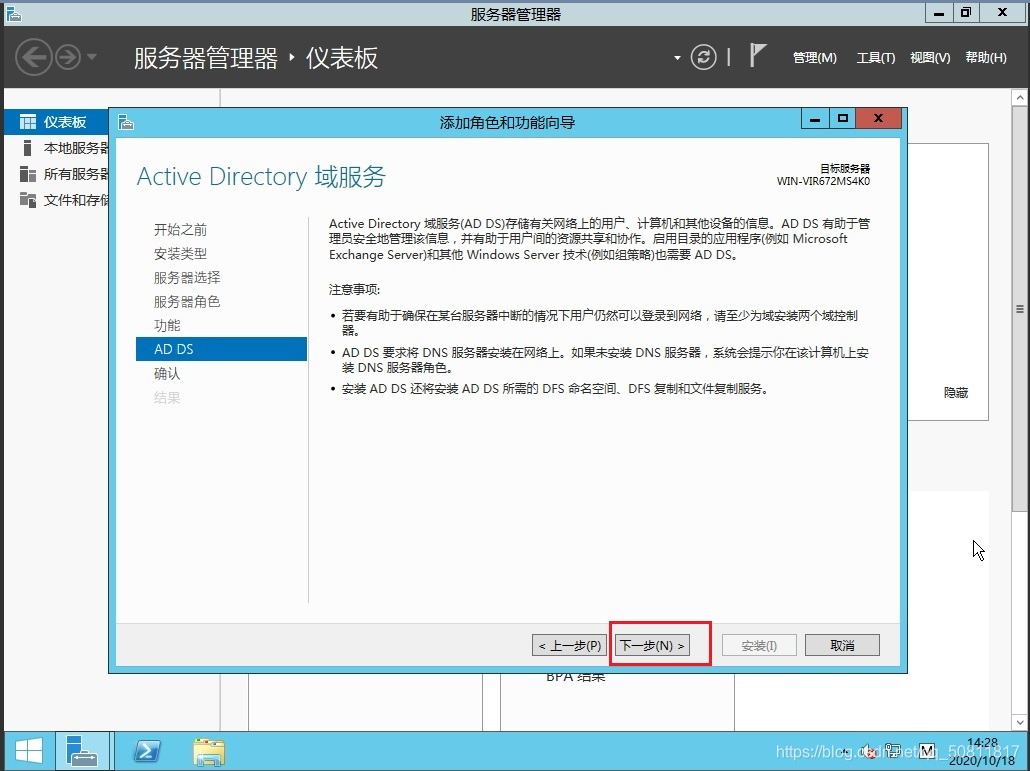Image resolution: width=1030 pixels, height=771 pixels.
Task: Expand dropdown arrow left of refresh
Action: pyautogui.click(x=677, y=58)
